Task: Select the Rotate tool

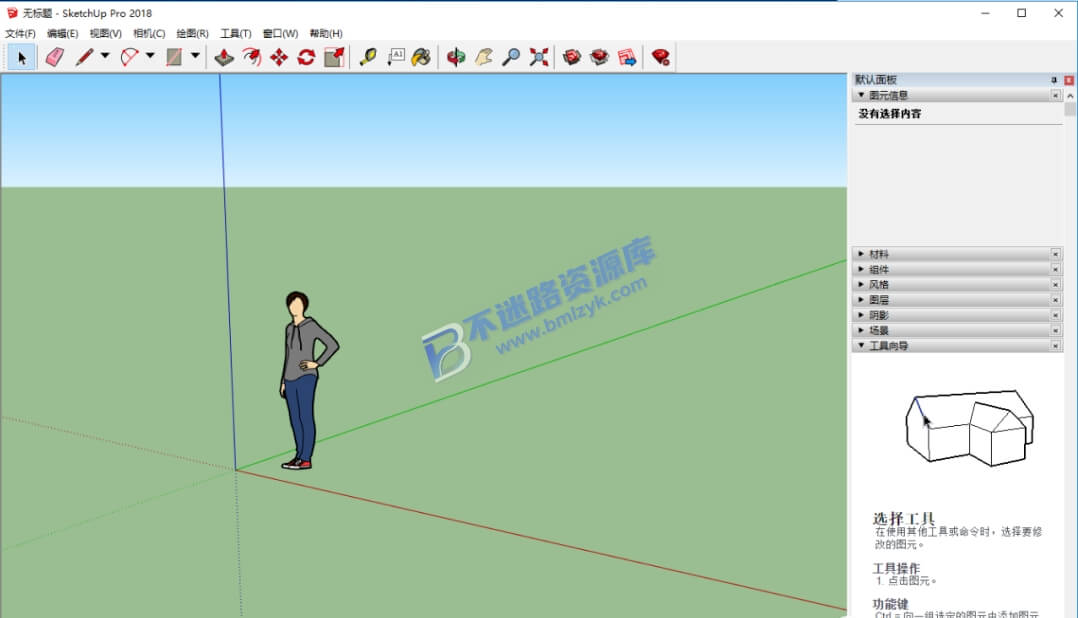Action: 307,57
